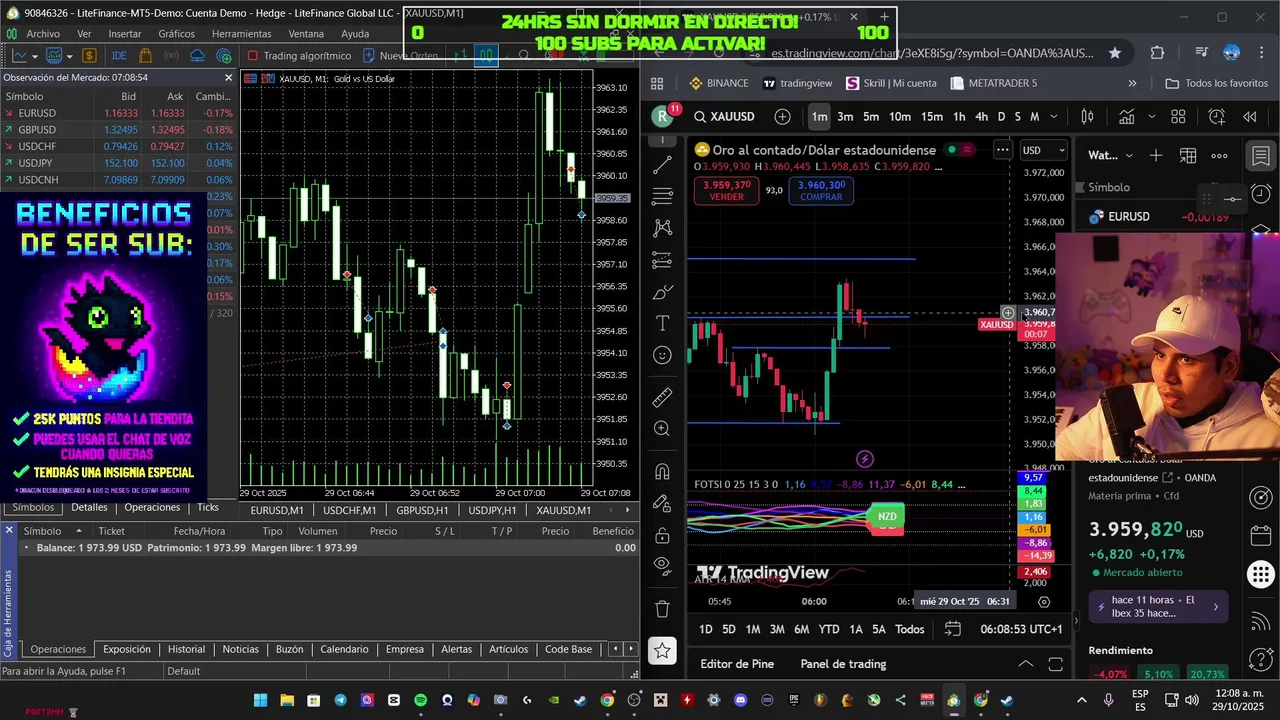This screenshot has height=720, width=1280.
Task: Open Todos los favoritos folder
Action: 1217,83
